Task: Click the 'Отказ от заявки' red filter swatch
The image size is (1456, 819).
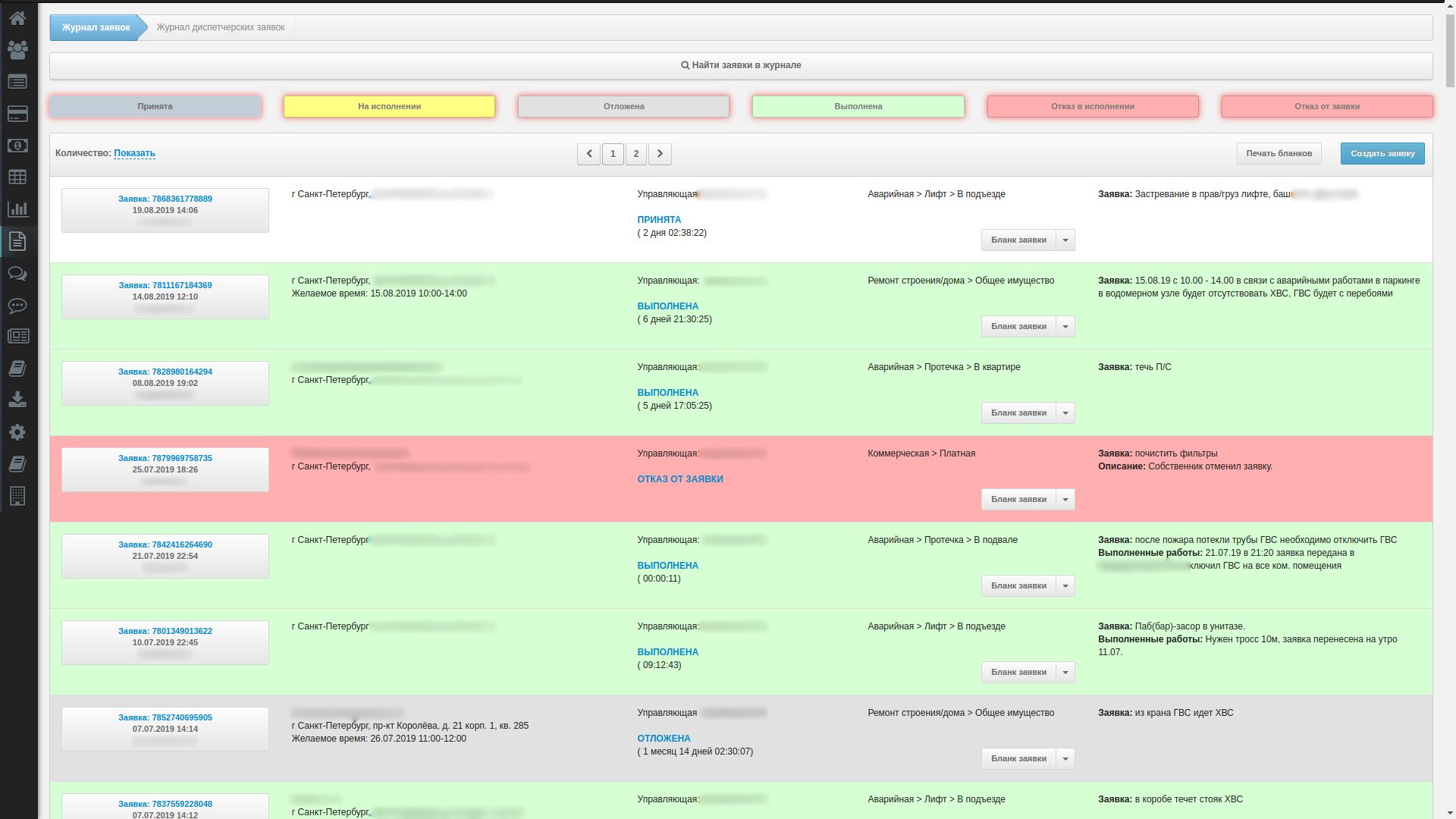Action: (1326, 107)
